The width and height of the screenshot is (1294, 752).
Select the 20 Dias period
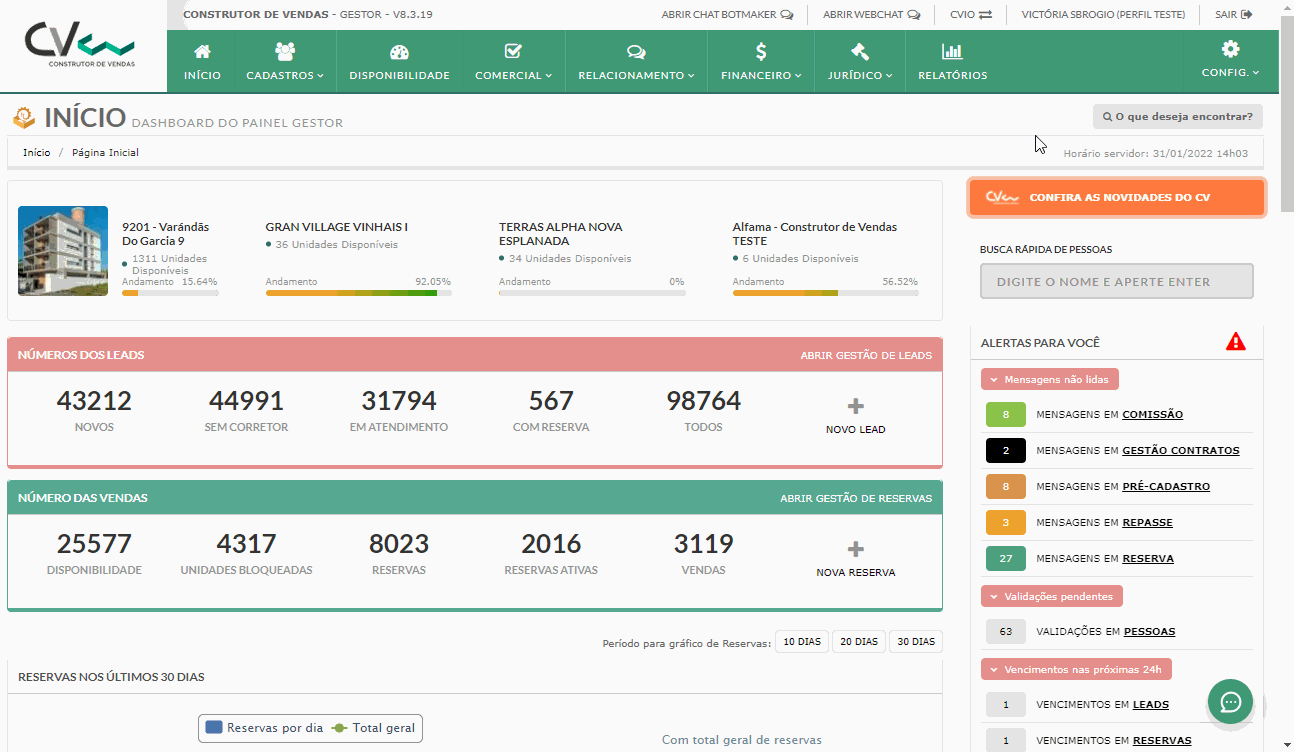859,641
